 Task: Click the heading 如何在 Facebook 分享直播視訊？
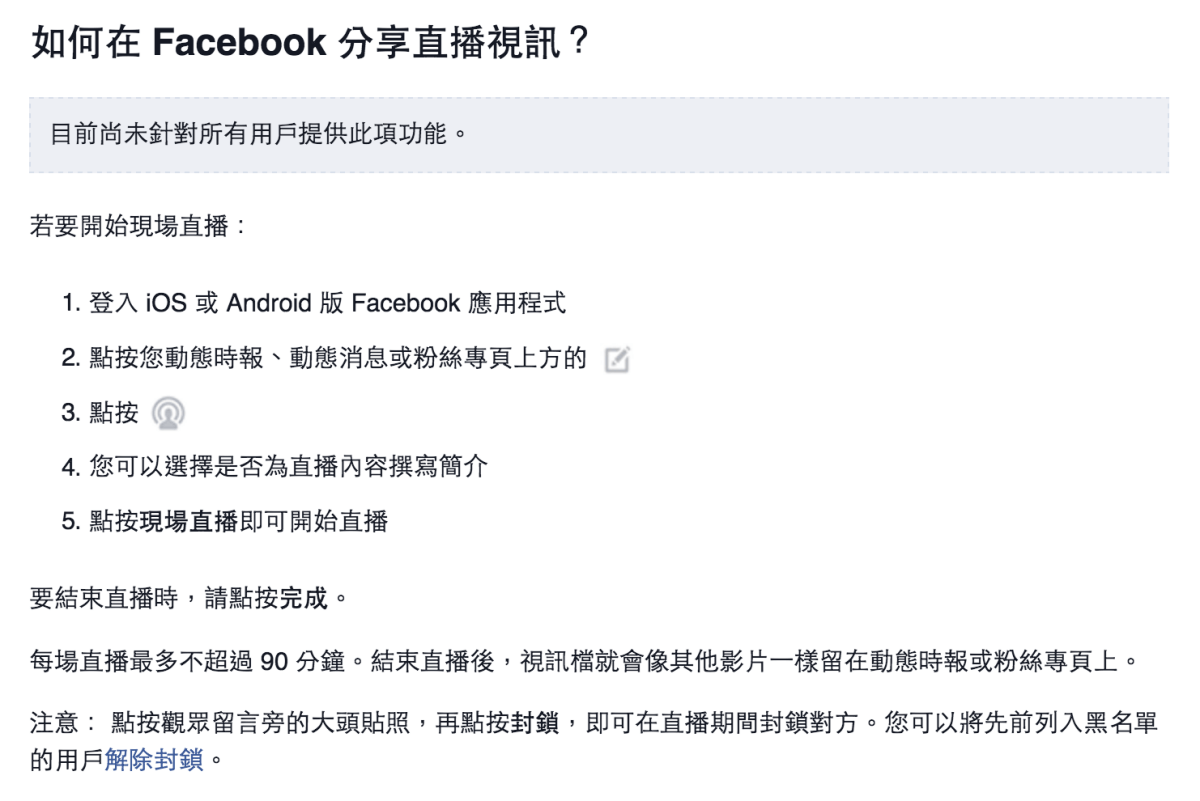[311, 43]
